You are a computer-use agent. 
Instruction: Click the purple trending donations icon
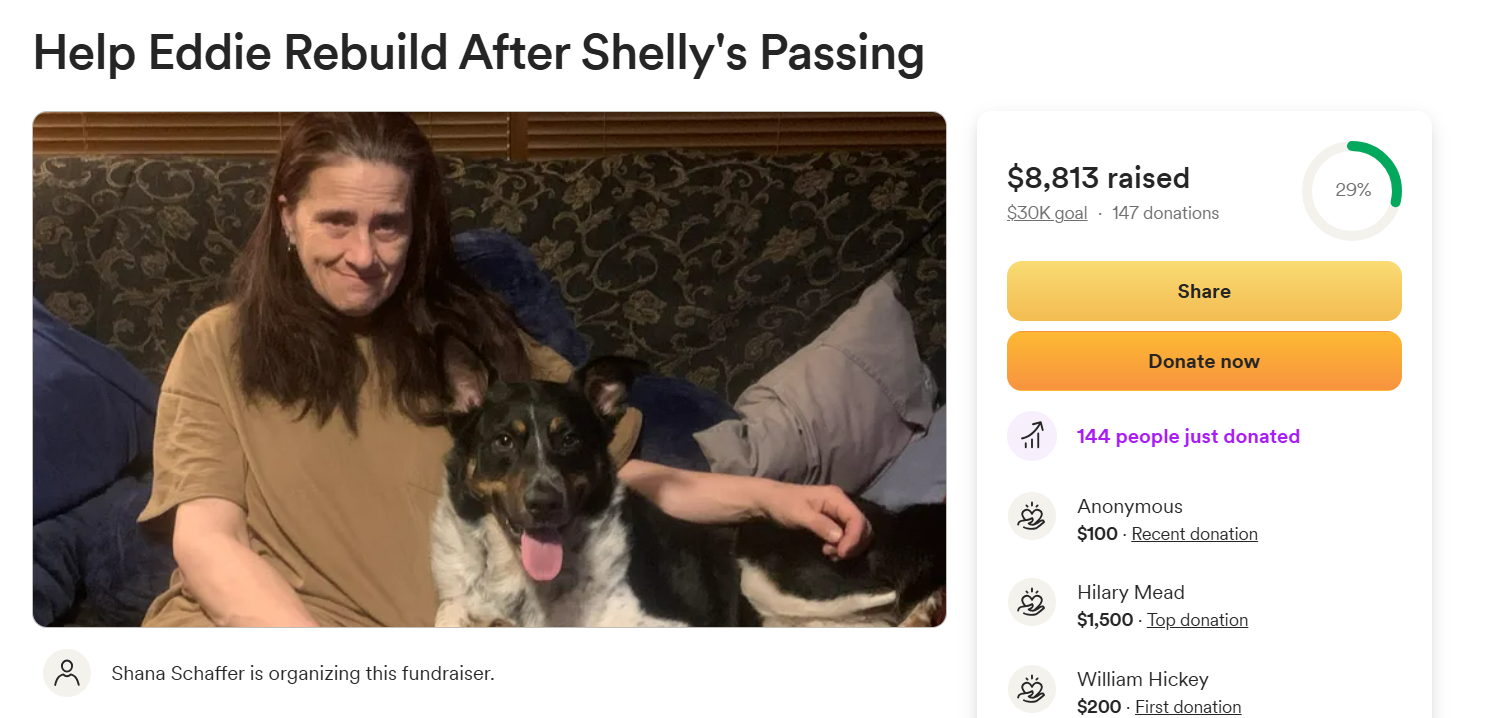[x=1032, y=436]
